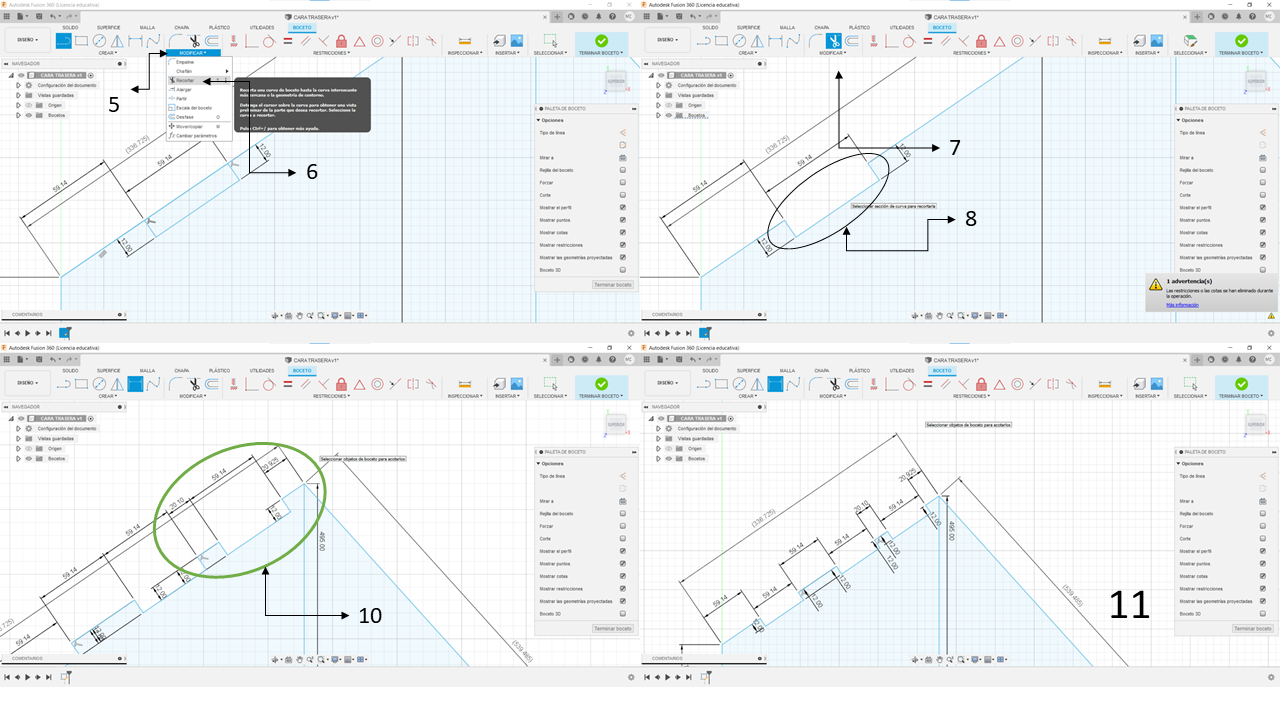Collapse Opciones section in top-right sketch palette
The width and height of the screenshot is (1280, 720).
coord(1177,120)
